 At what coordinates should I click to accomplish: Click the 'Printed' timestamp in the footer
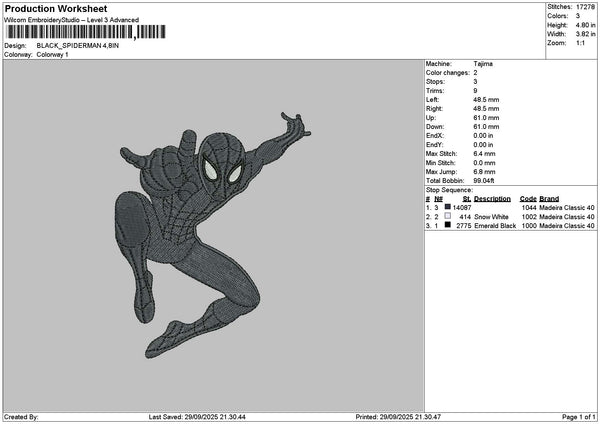pyautogui.click(x=398, y=417)
